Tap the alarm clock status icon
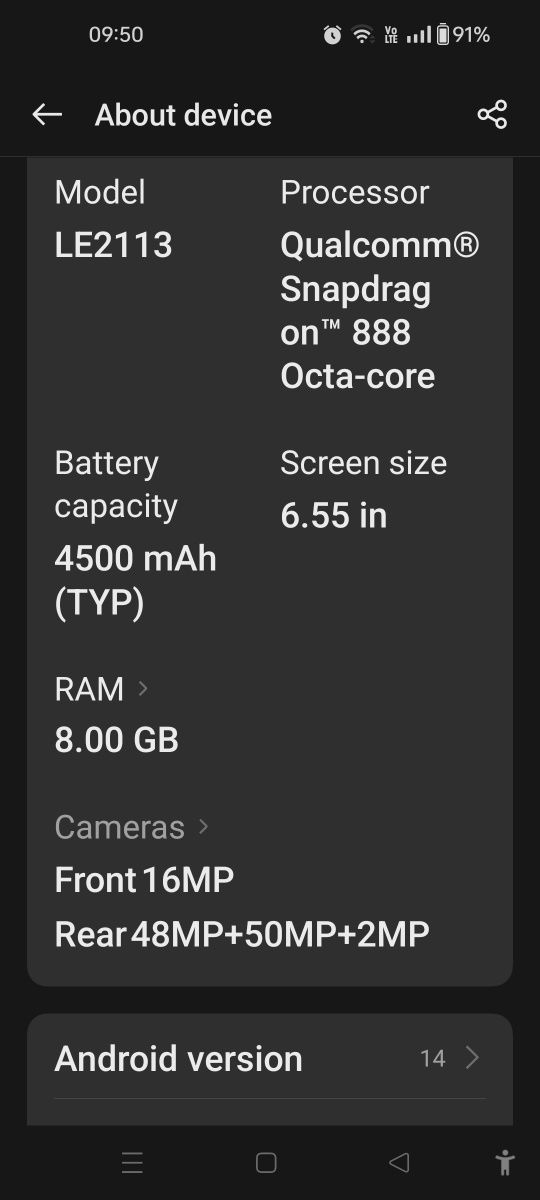540x1200 pixels. pyautogui.click(x=332, y=35)
